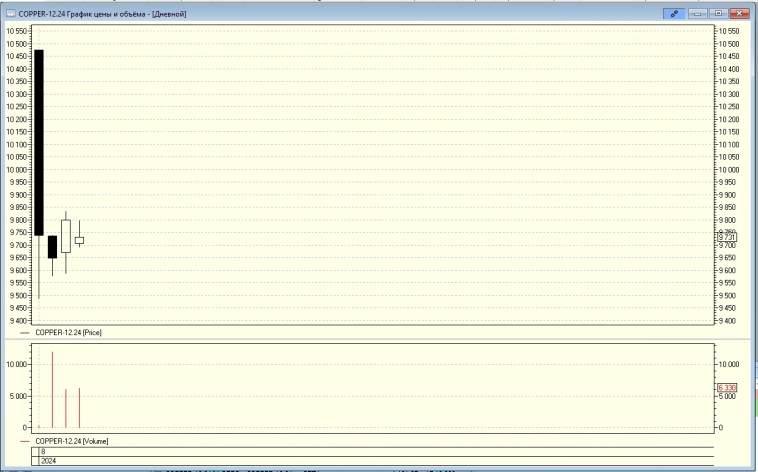758x472 pixels.
Task: Minimize the COPPER-12.24 chart window
Action: [697, 14]
